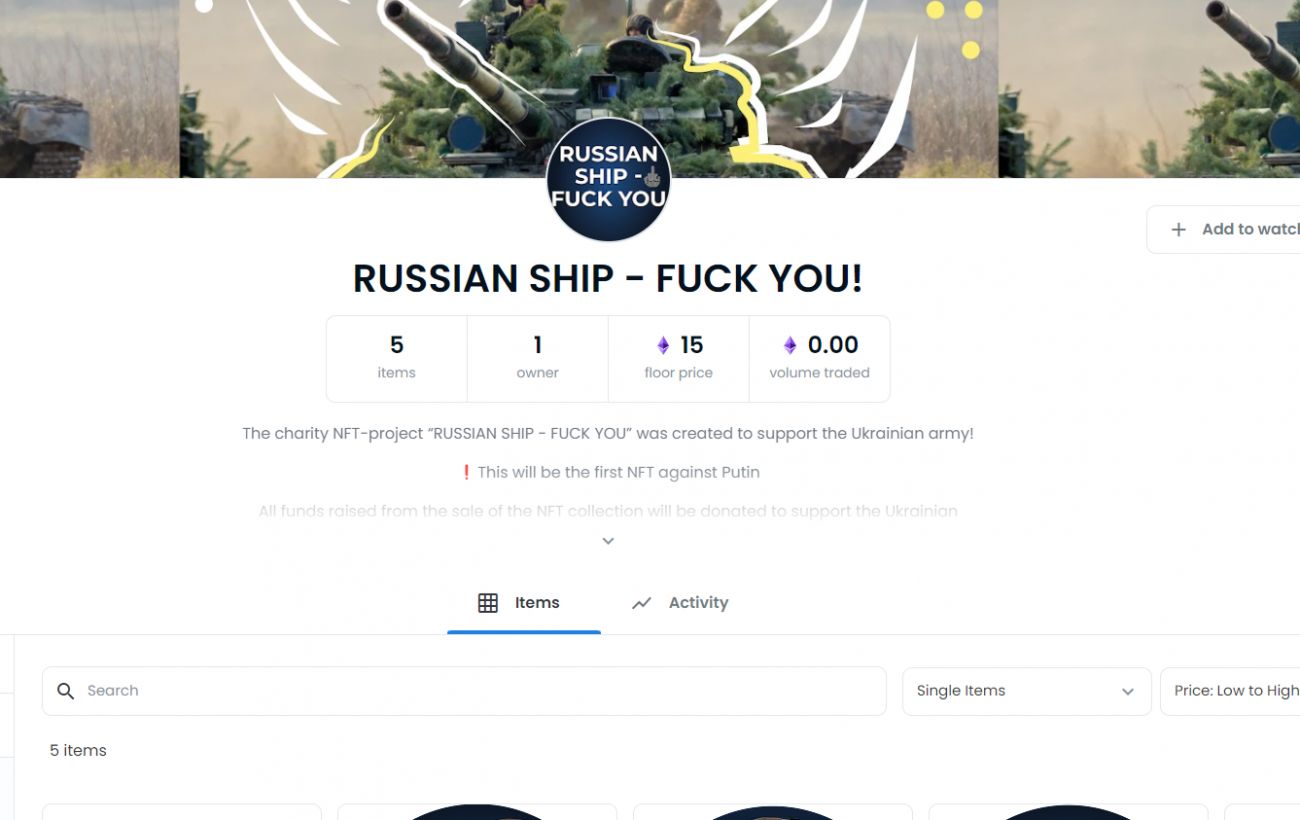Viewport: 1300px width, 820px height.
Task: Click the magnifier icon in search bar
Action: pyautogui.click(x=66, y=691)
